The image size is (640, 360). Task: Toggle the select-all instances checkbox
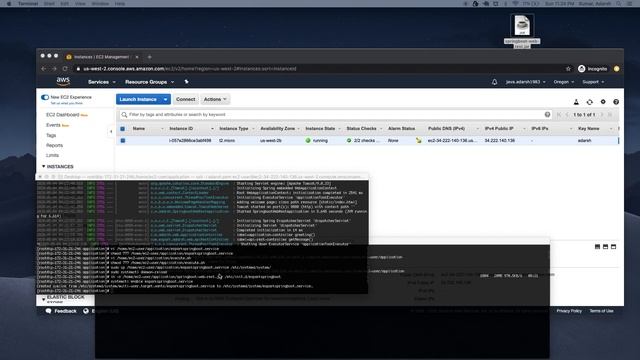(122, 129)
